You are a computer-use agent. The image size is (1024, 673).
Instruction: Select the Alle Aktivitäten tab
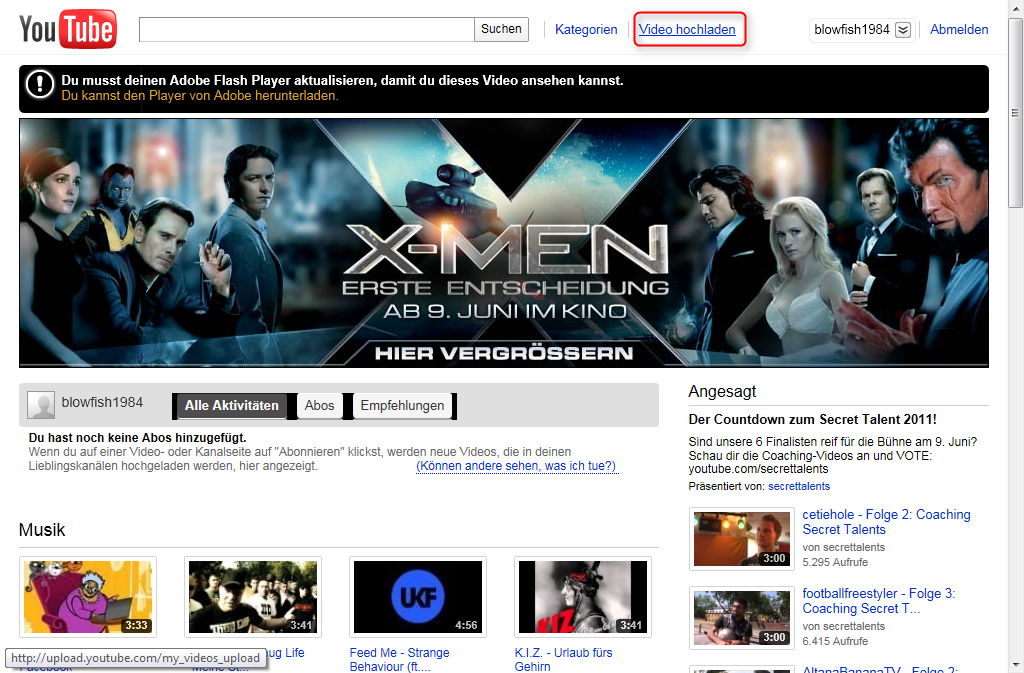coord(231,406)
